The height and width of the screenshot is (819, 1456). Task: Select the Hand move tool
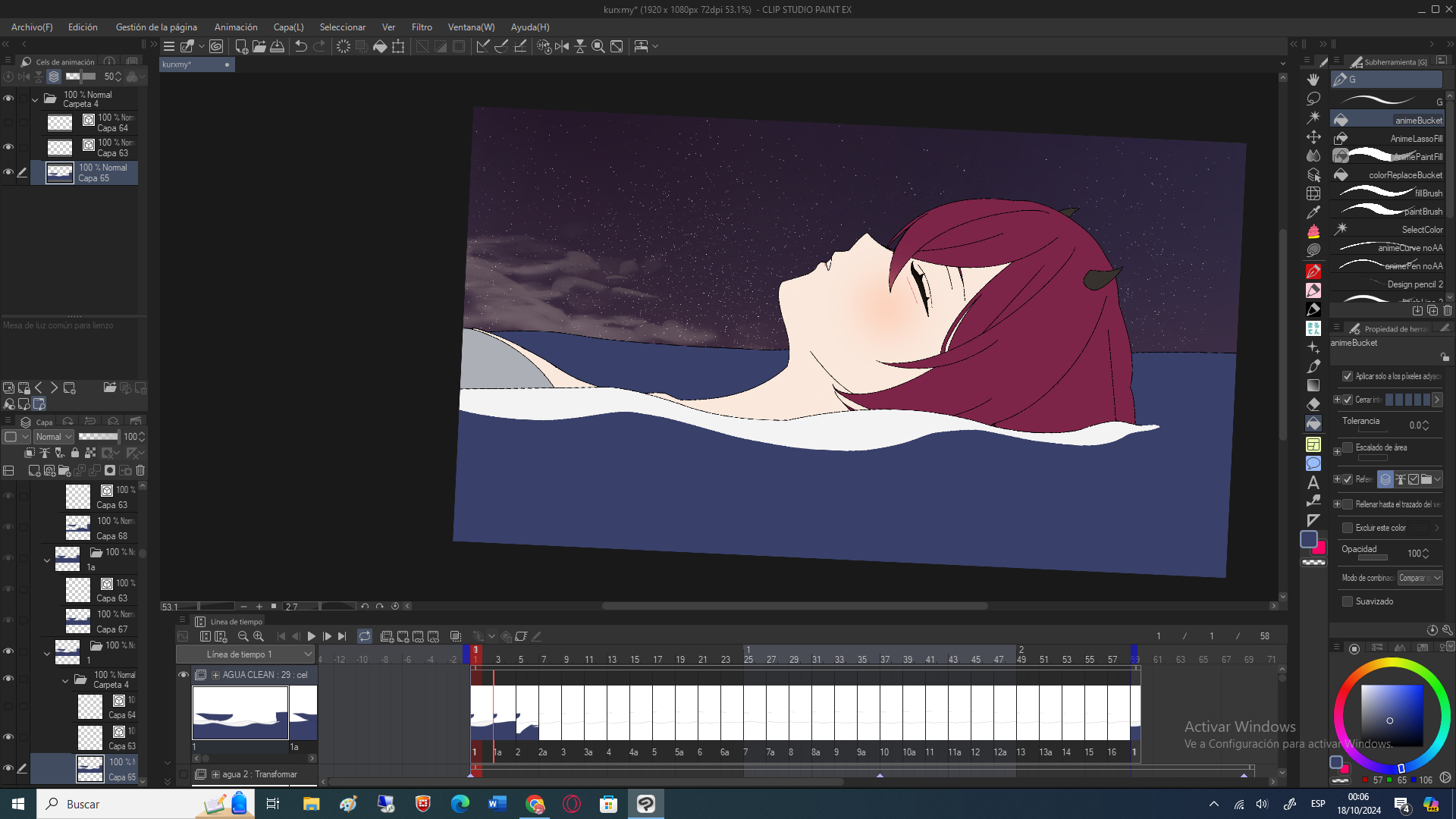pyautogui.click(x=1313, y=80)
